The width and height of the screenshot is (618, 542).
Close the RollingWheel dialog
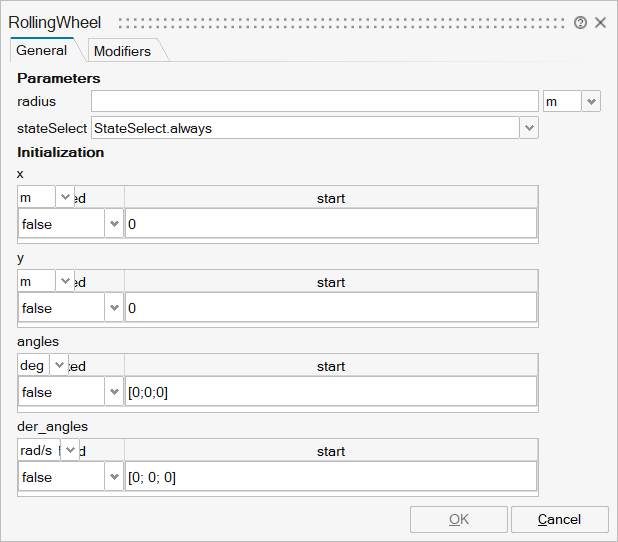click(x=600, y=22)
